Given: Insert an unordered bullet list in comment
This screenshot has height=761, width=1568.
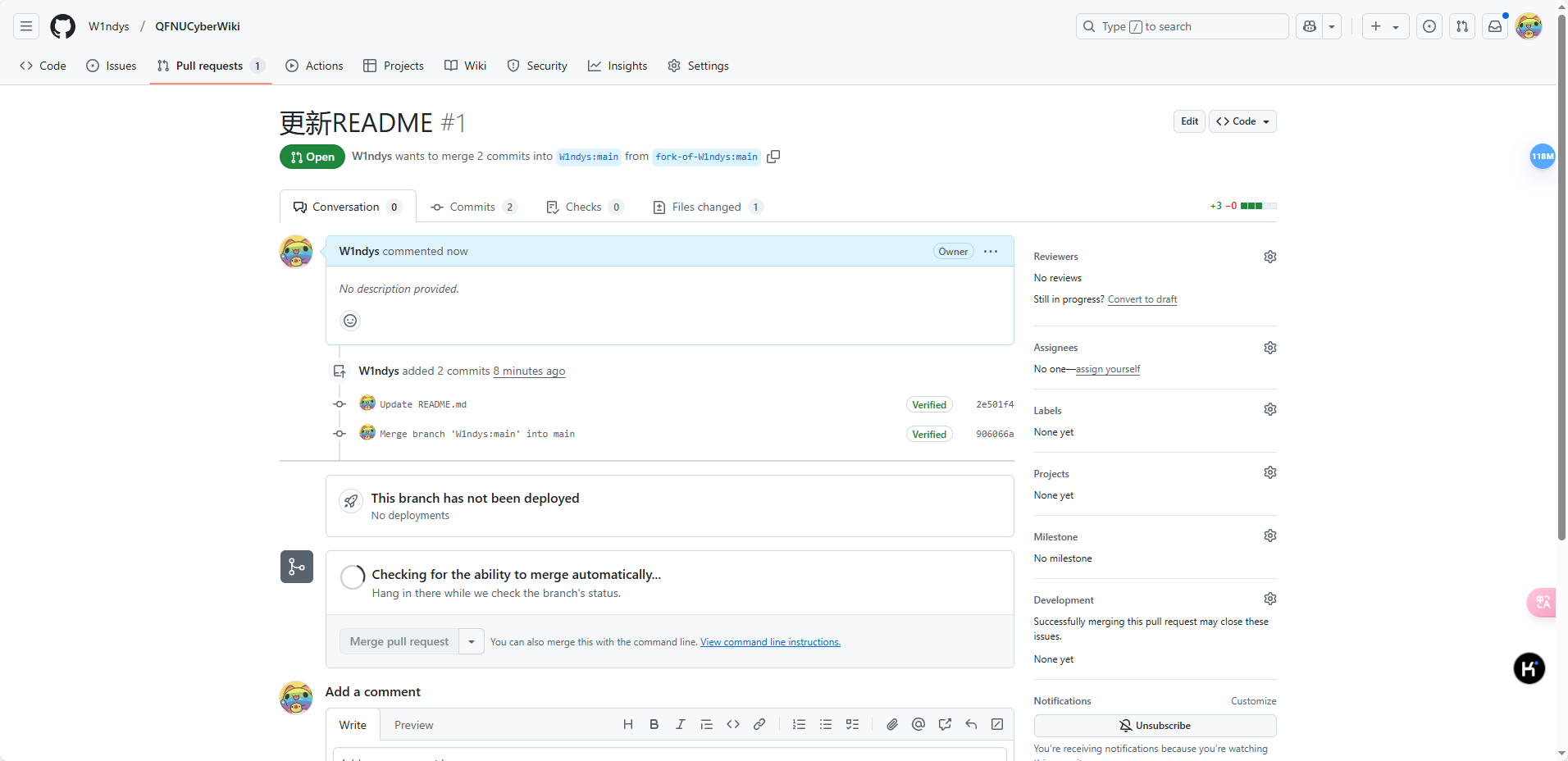Looking at the screenshot, I should click(826, 724).
